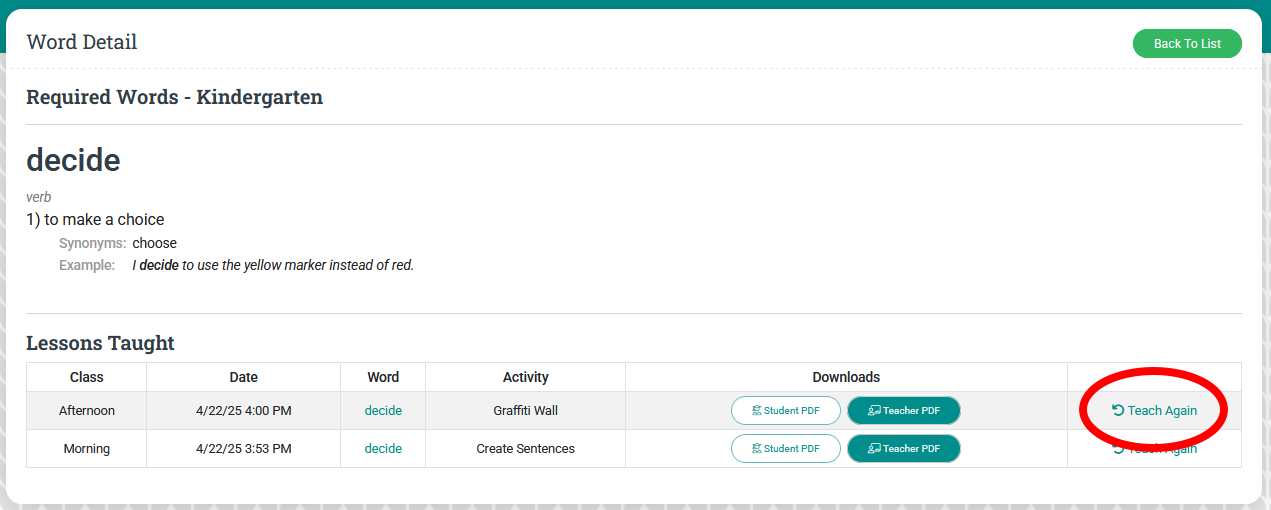1271x510 pixels.
Task: Click the Graffiti Wall activity cell
Action: [x=526, y=411]
